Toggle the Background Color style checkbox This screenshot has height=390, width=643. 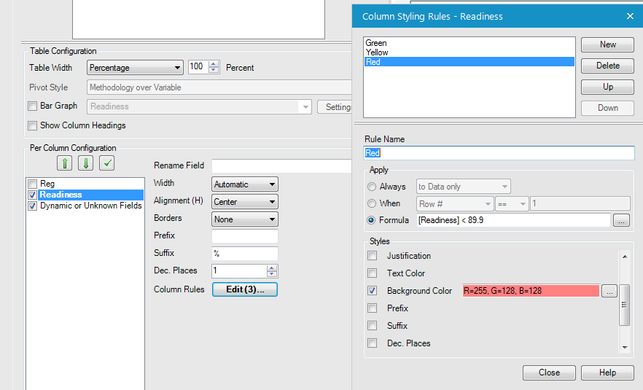(x=372, y=291)
